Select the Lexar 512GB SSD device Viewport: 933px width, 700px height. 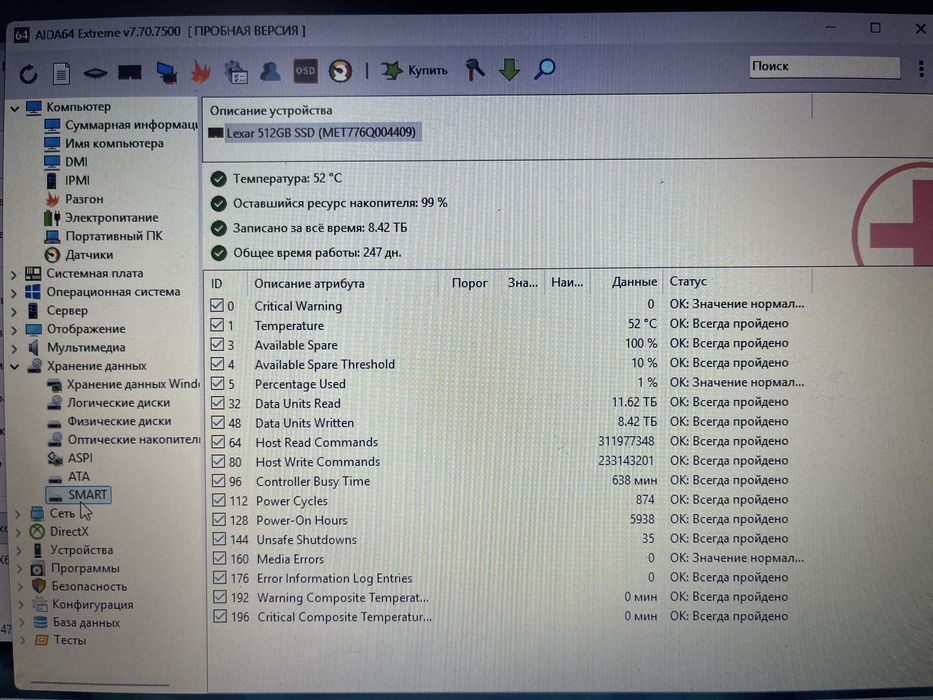(321, 133)
